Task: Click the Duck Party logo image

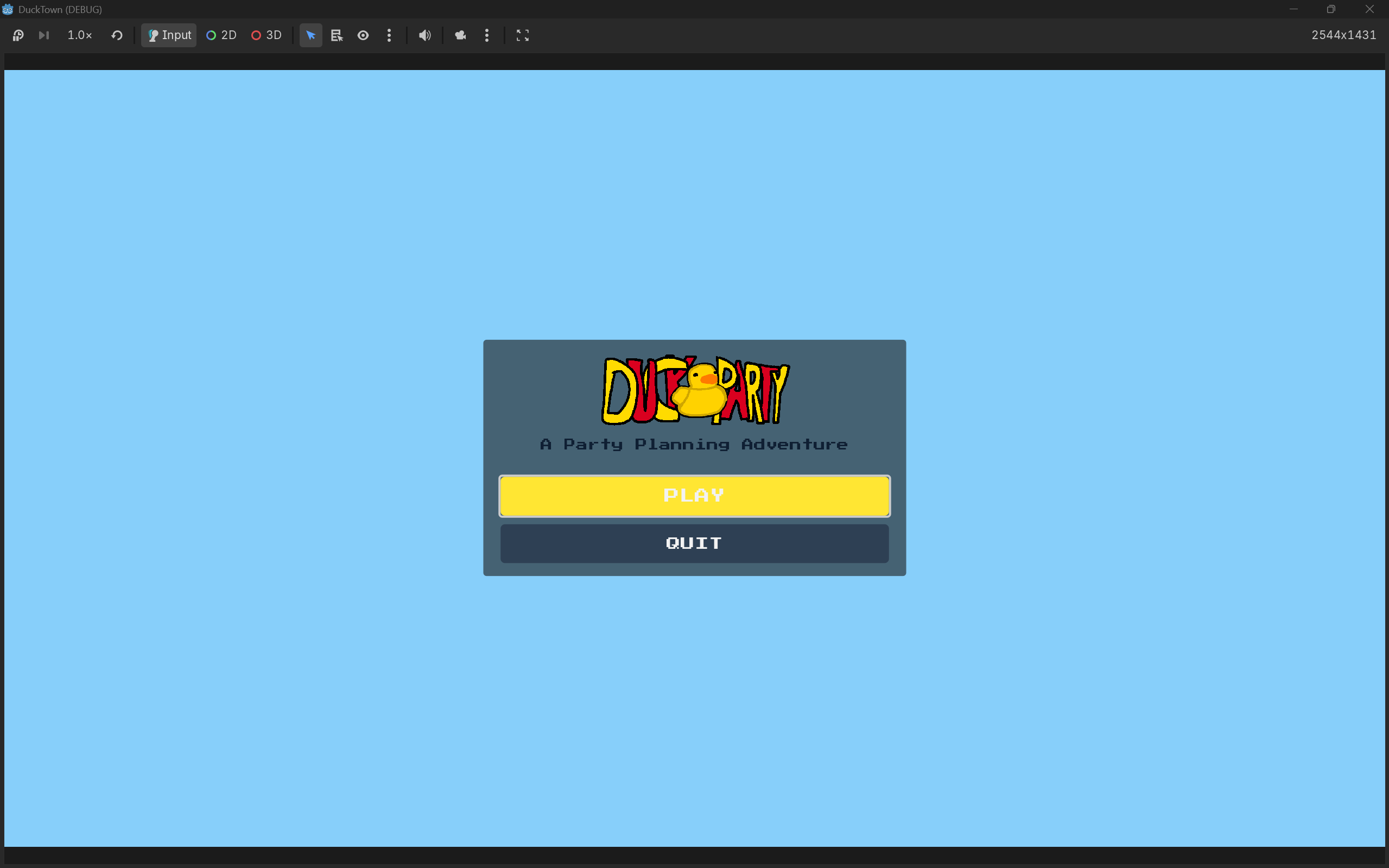Action: pos(695,390)
